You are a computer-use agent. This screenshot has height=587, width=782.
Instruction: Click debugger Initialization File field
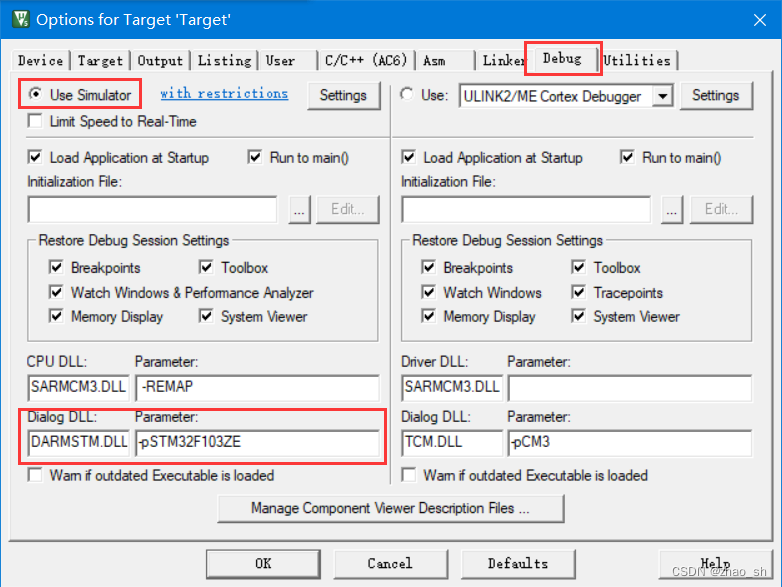tap(526, 209)
